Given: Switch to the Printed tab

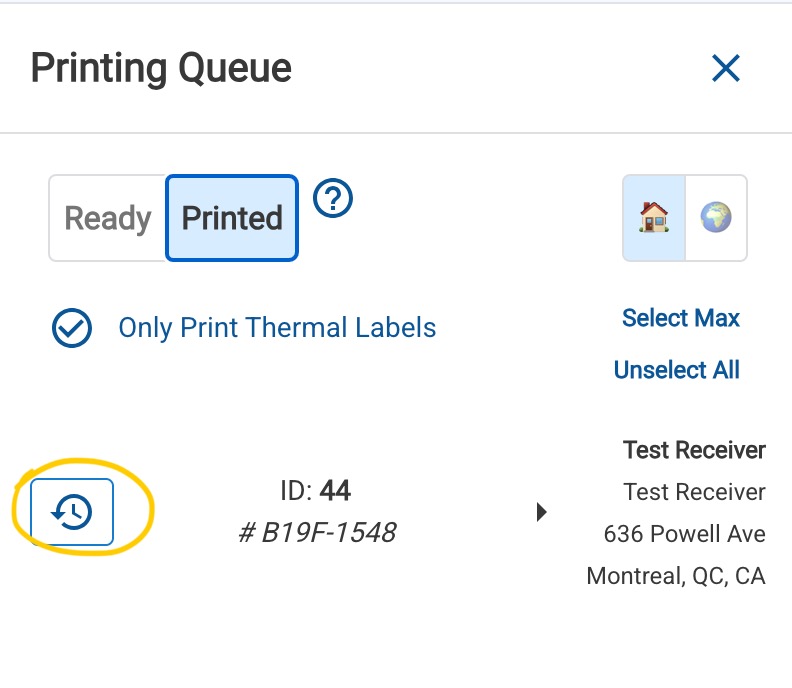Looking at the screenshot, I should point(232,218).
